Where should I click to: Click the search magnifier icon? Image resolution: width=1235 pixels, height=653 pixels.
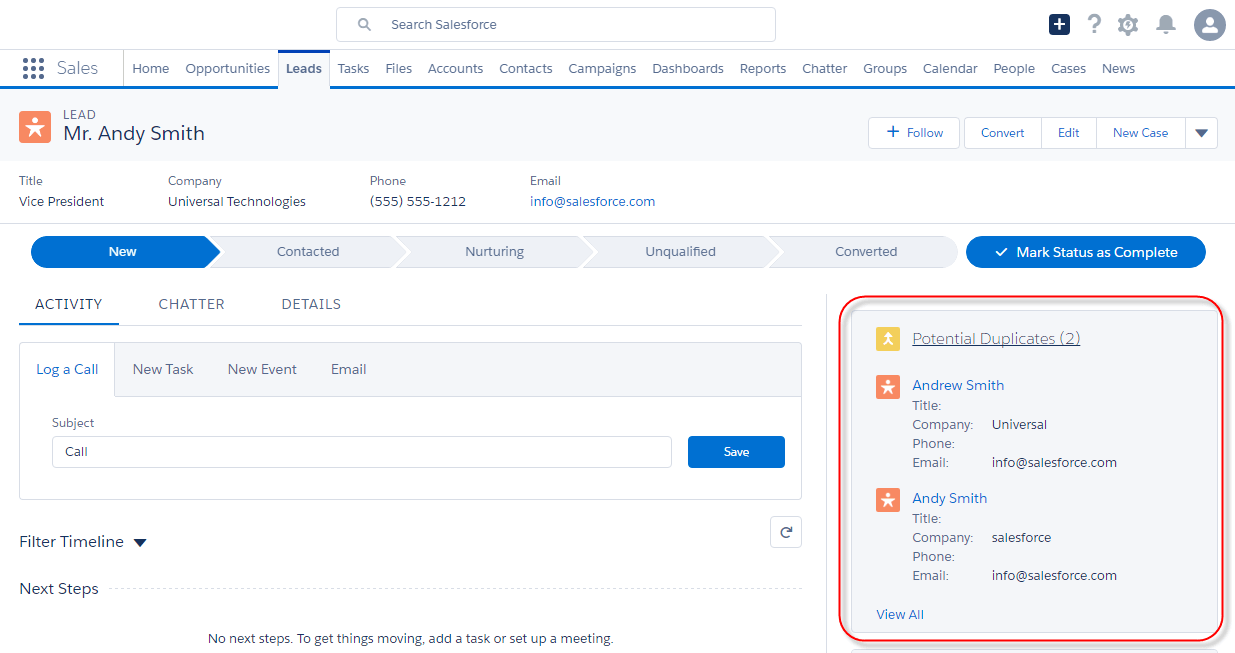364,24
